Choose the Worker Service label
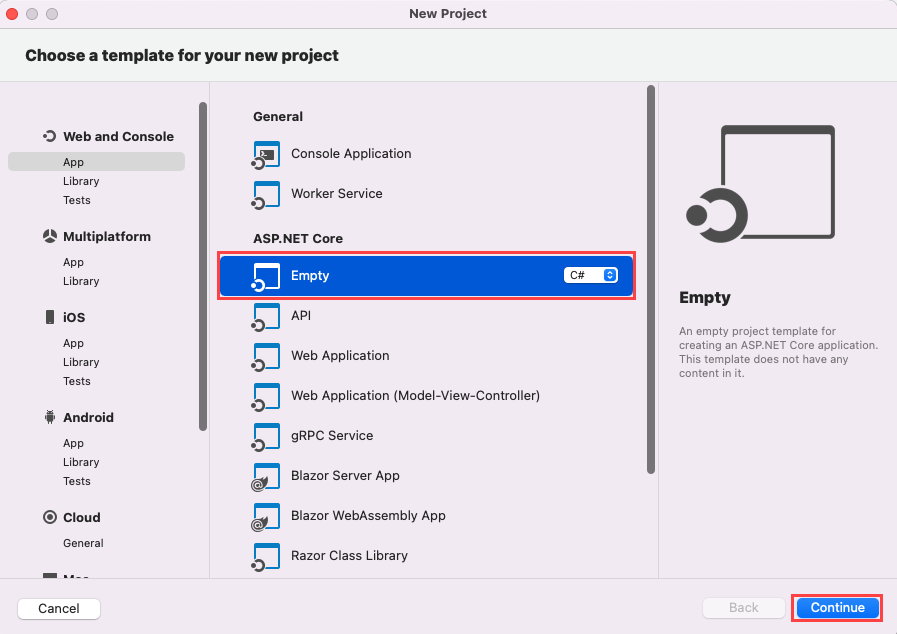Viewport: 897px width, 634px height. (337, 193)
